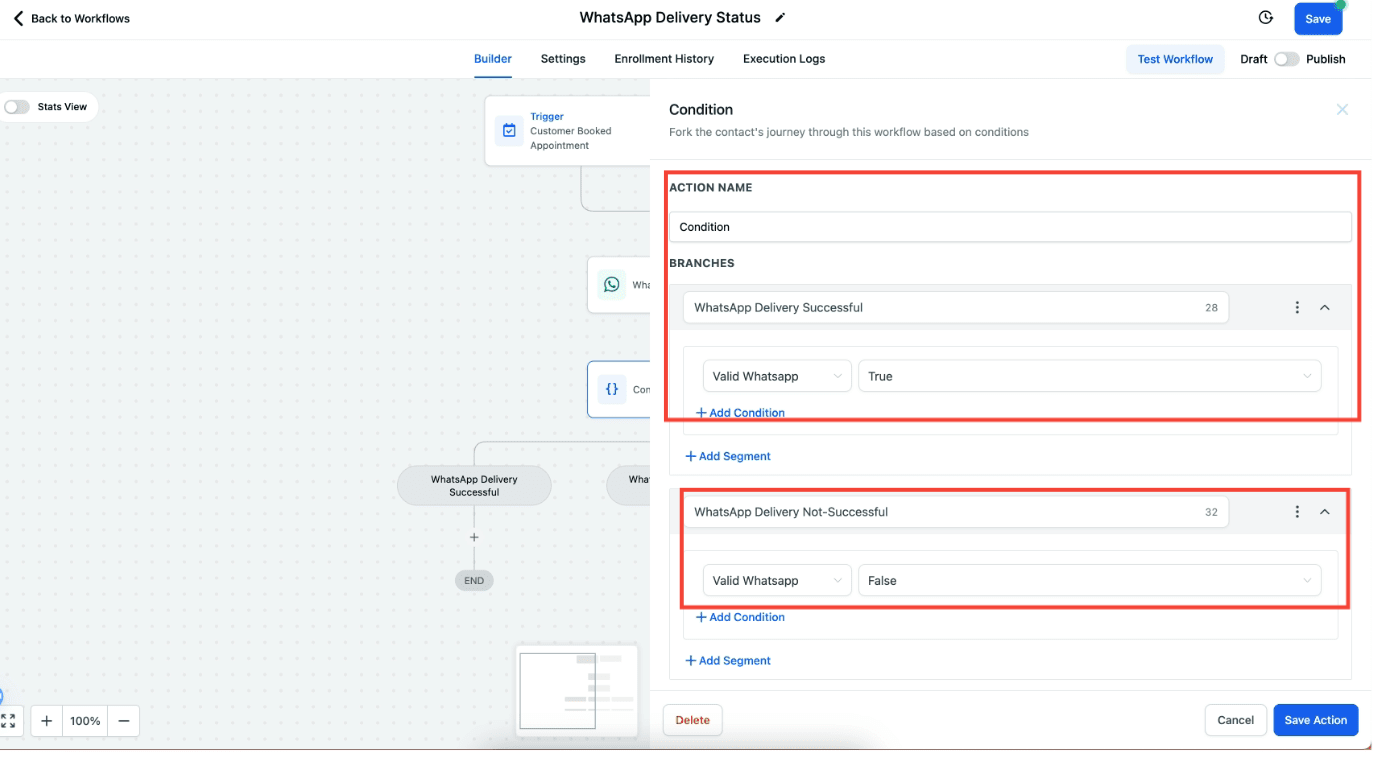Select Customer Booked Appointment trigger node
Image resolution: width=1388 pixels, height=760 pixels.
point(568,131)
